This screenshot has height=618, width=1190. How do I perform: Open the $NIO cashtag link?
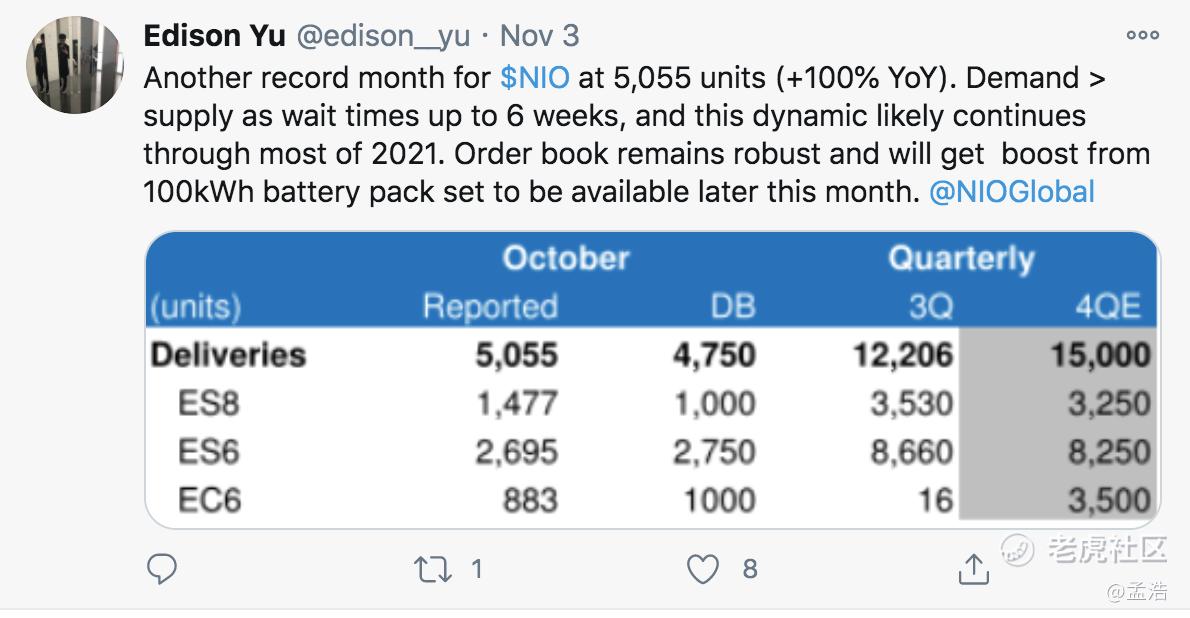click(535, 77)
